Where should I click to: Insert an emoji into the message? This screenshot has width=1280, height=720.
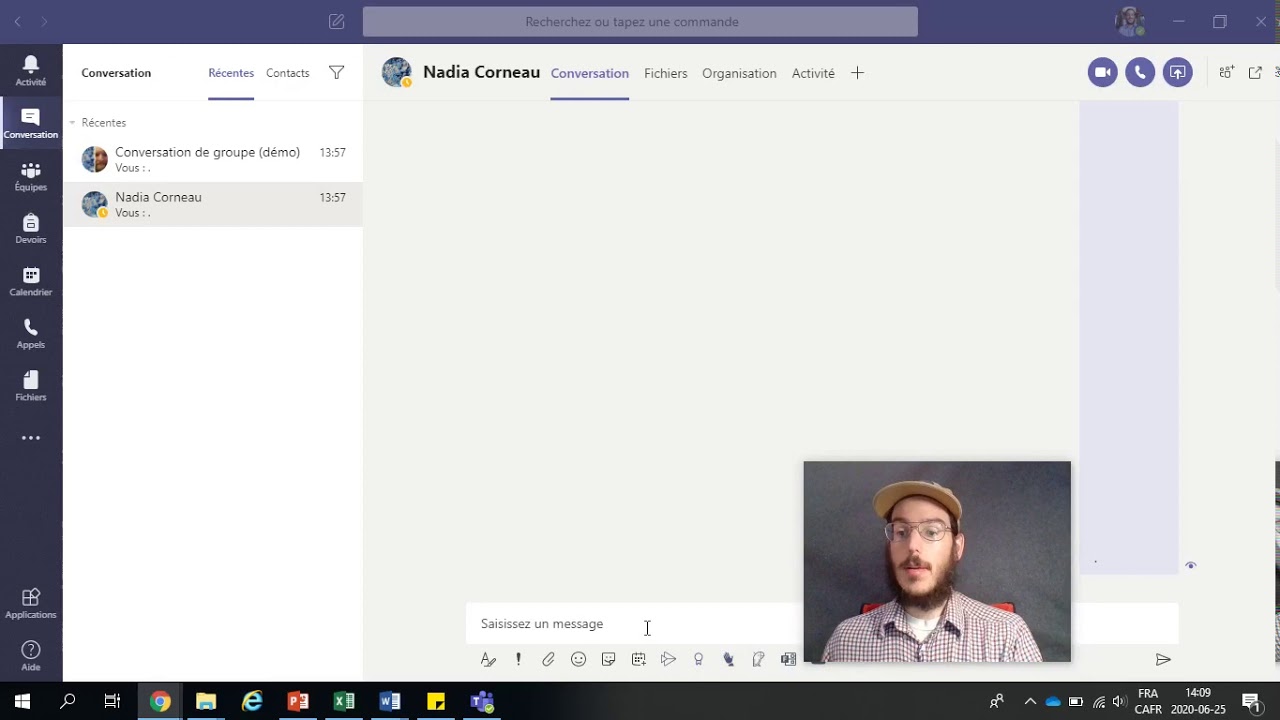click(x=578, y=659)
